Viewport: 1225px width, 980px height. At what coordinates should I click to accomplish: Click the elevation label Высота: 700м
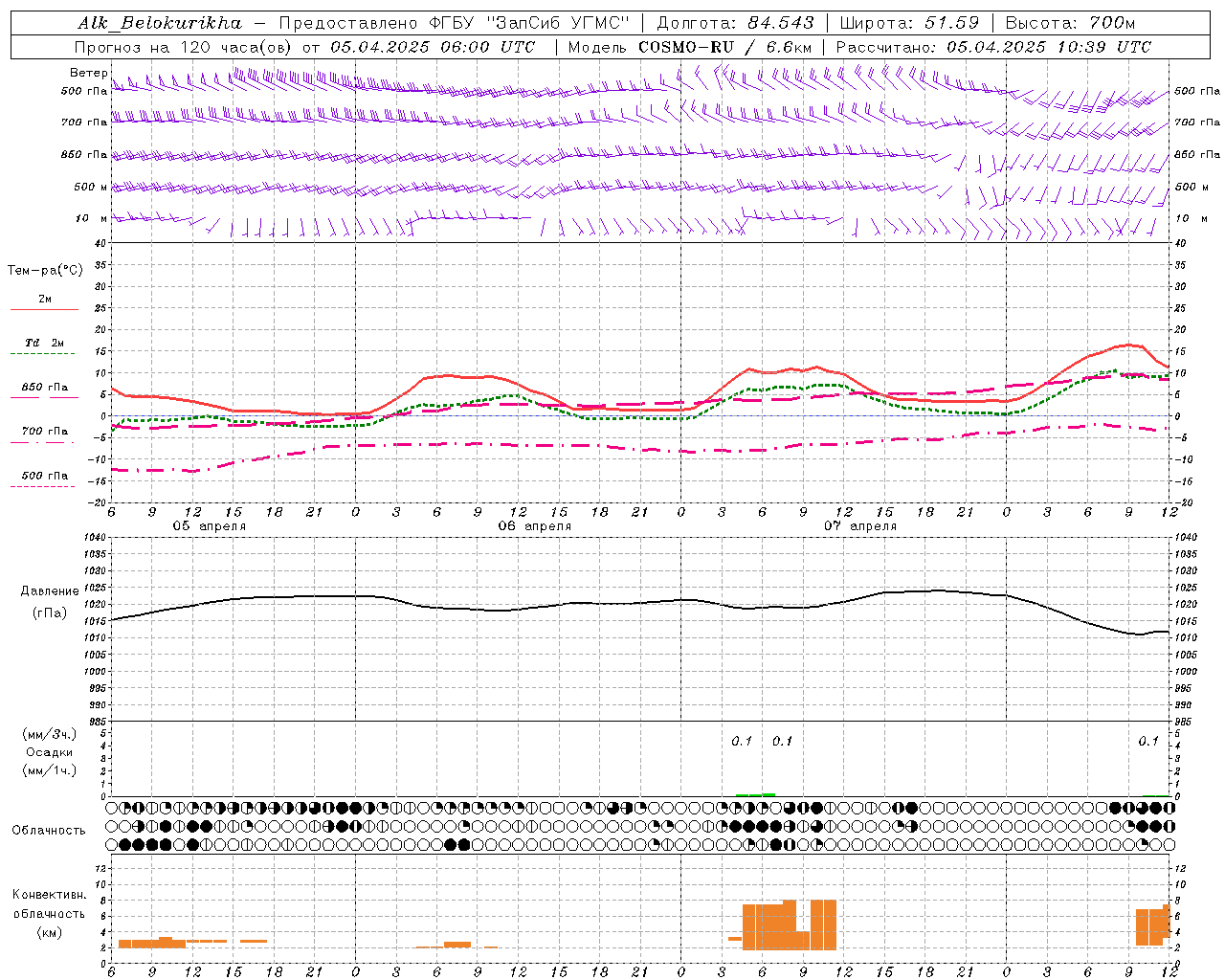click(x=1070, y=23)
